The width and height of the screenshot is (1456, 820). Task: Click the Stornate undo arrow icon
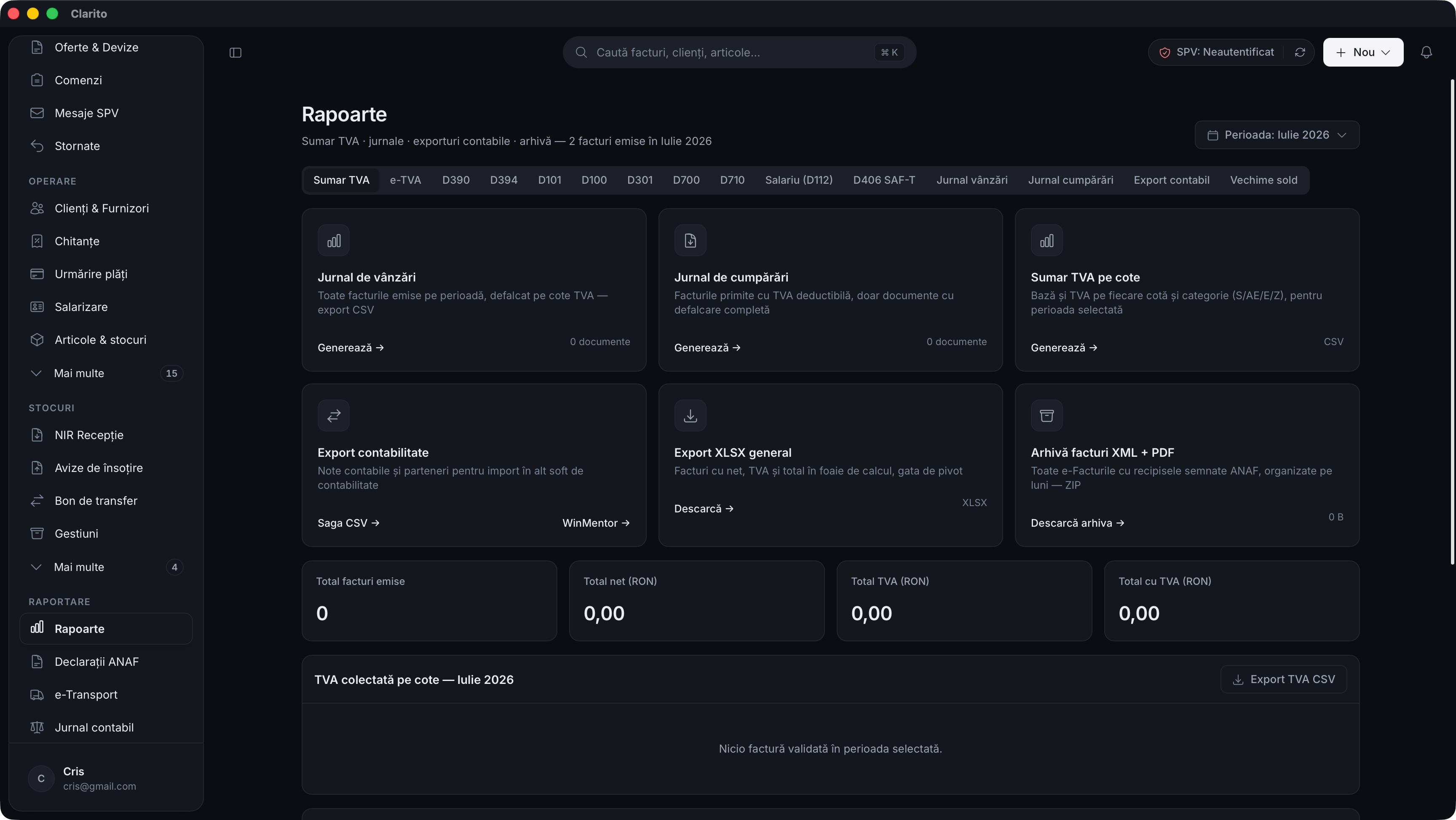coord(37,146)
